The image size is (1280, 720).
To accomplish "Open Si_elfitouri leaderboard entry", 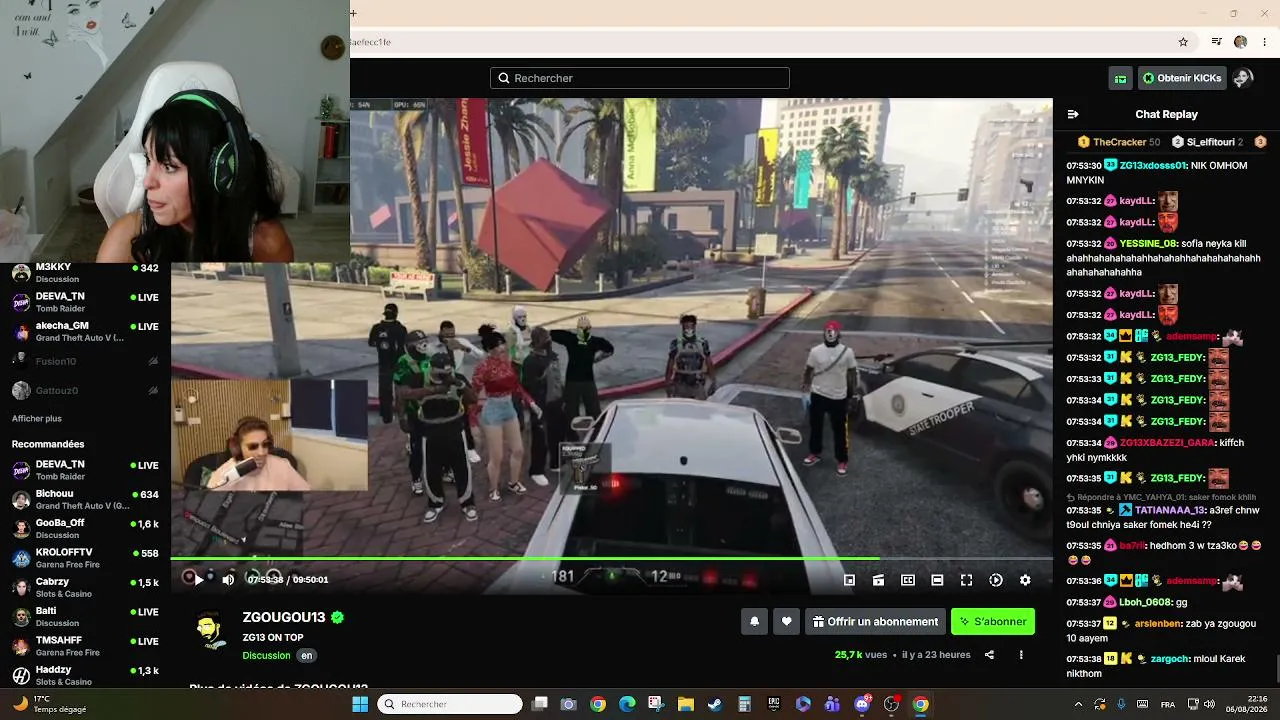I will click(1207, 142).
